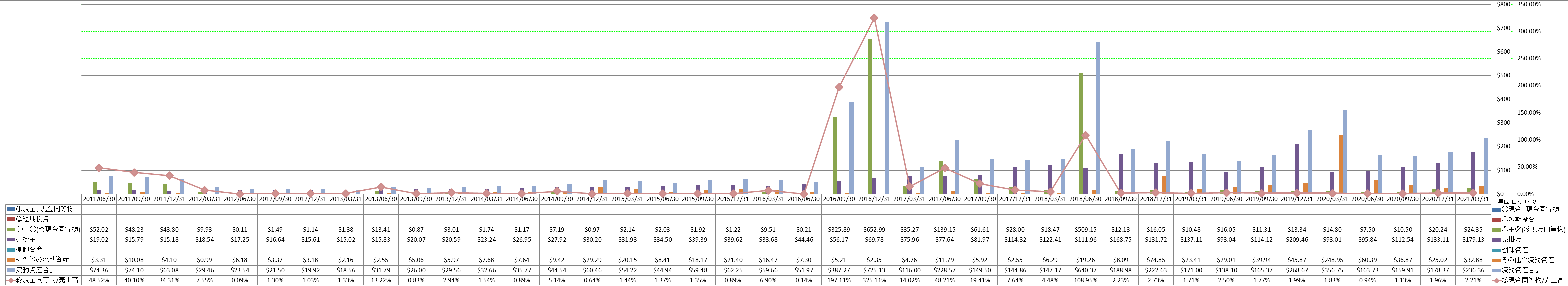Click the 2021/03/31 date label
This screenshot has height=286, width=1568.
click(x=1473, y=199)
